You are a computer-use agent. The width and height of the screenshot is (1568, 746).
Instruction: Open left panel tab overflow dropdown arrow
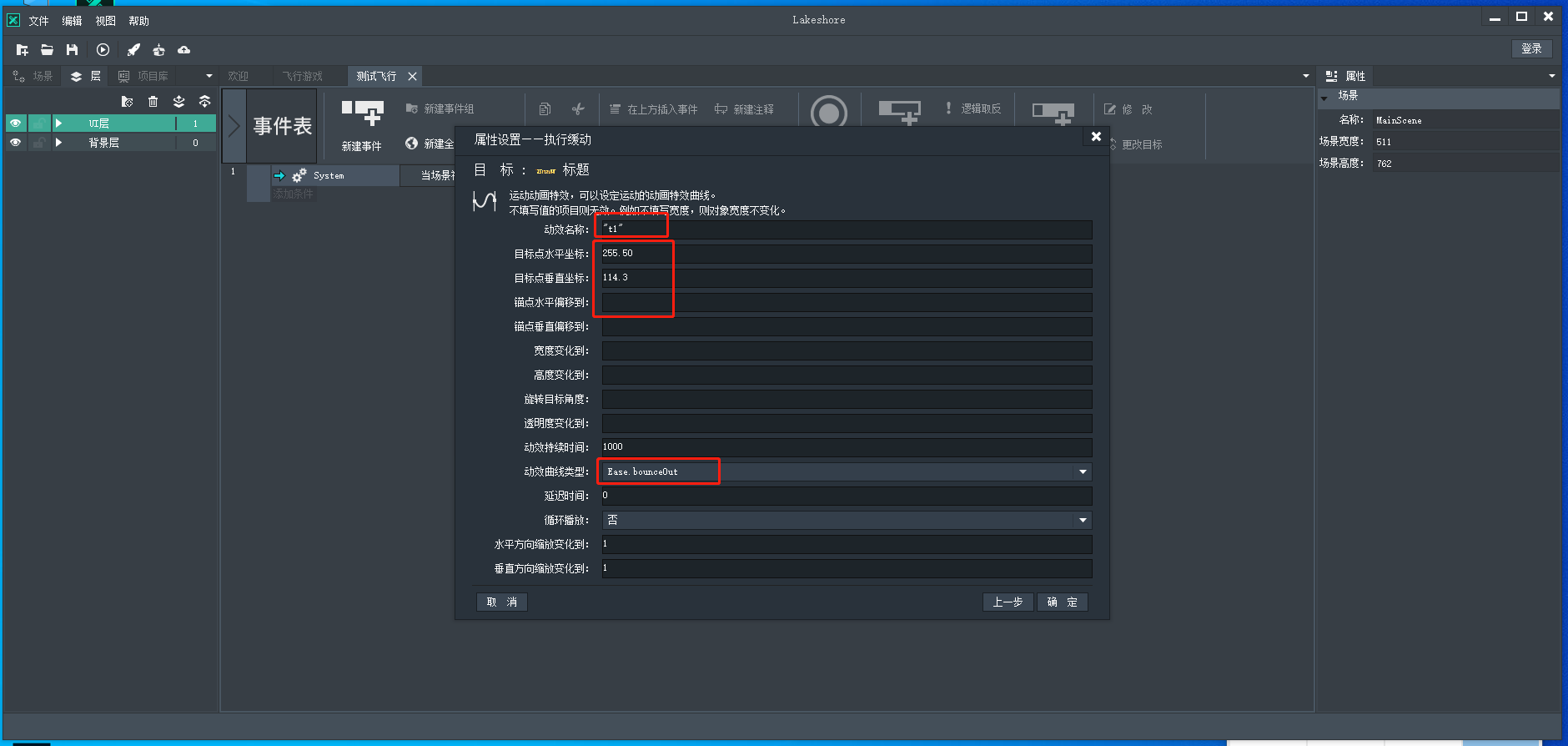(209, 76)
